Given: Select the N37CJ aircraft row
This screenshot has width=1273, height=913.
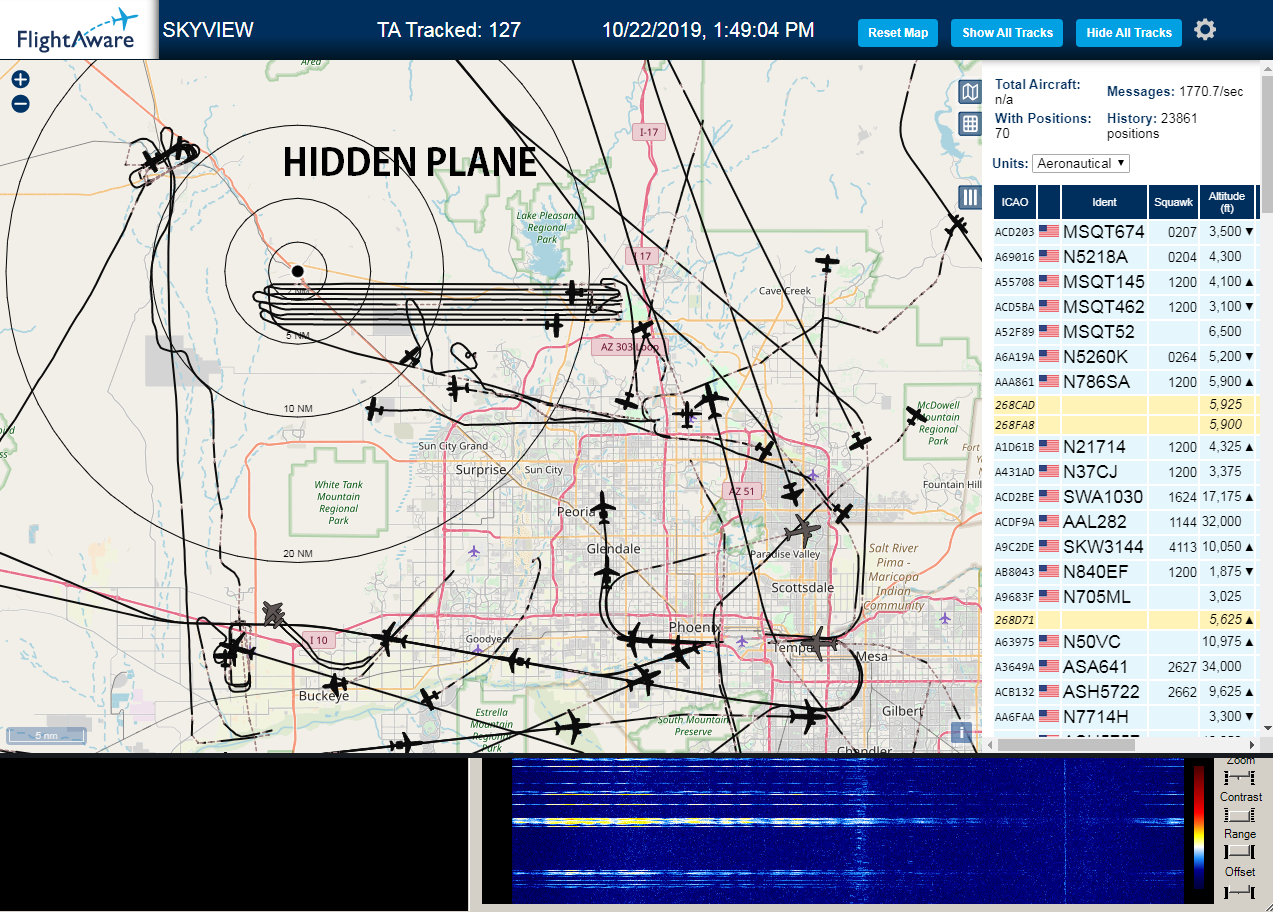Looking at the screenshot, I should click(x=1125, y=471).
